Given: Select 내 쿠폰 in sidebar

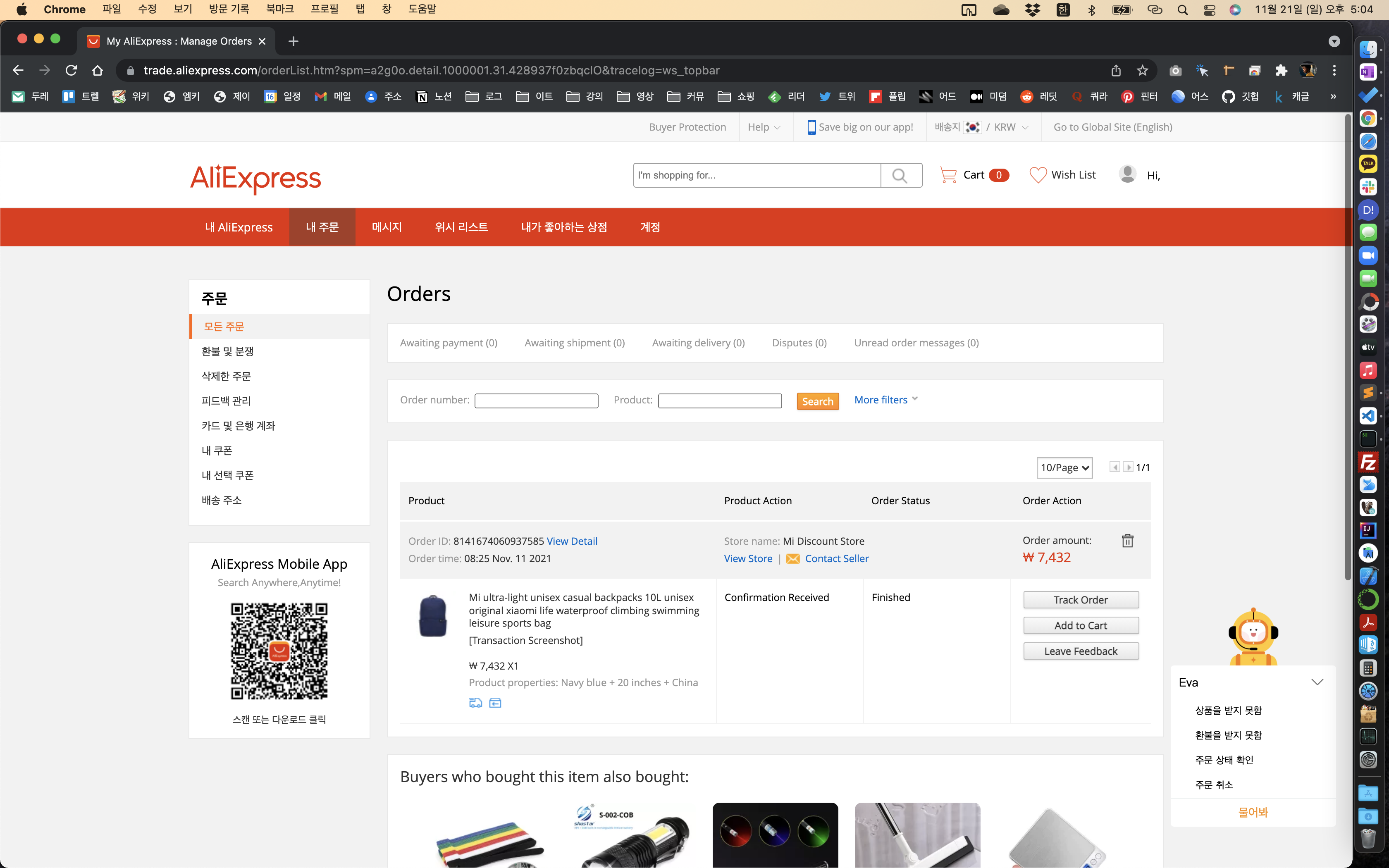Looking at the screenshot, I should coord(216,451).
